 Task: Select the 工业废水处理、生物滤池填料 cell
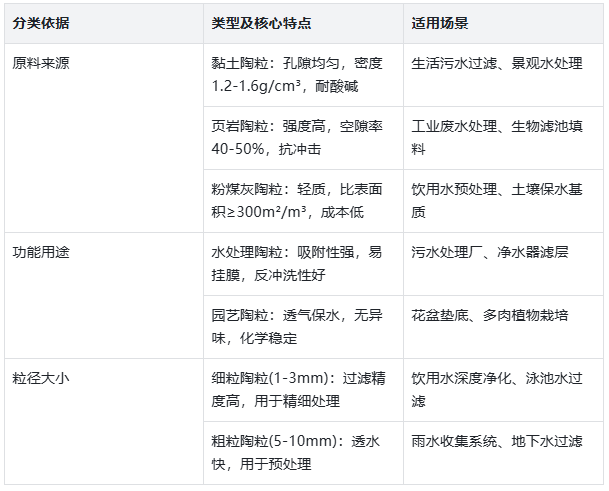pos(497,138)
